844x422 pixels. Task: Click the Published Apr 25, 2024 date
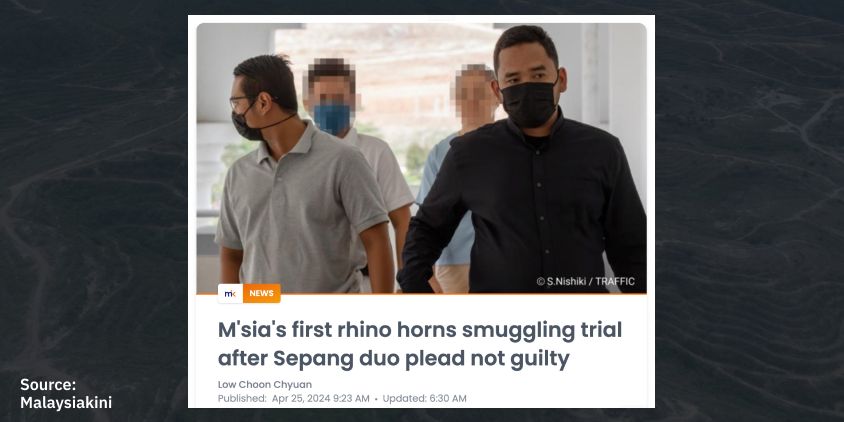(x=293, y=399)
